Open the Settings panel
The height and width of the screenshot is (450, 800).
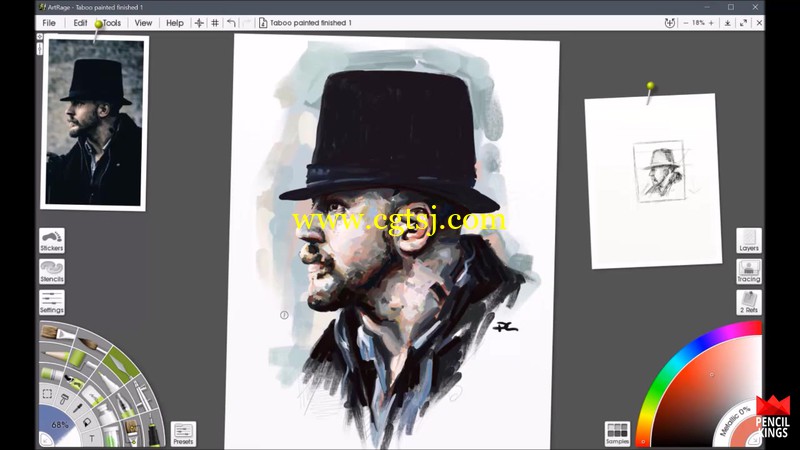(x=52, y=303)
